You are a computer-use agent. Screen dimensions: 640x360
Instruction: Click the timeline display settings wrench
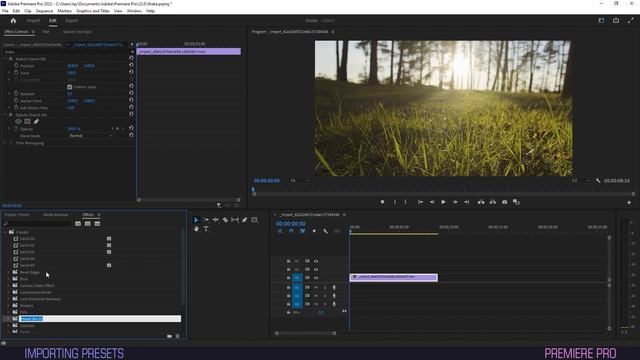point(325,231)
